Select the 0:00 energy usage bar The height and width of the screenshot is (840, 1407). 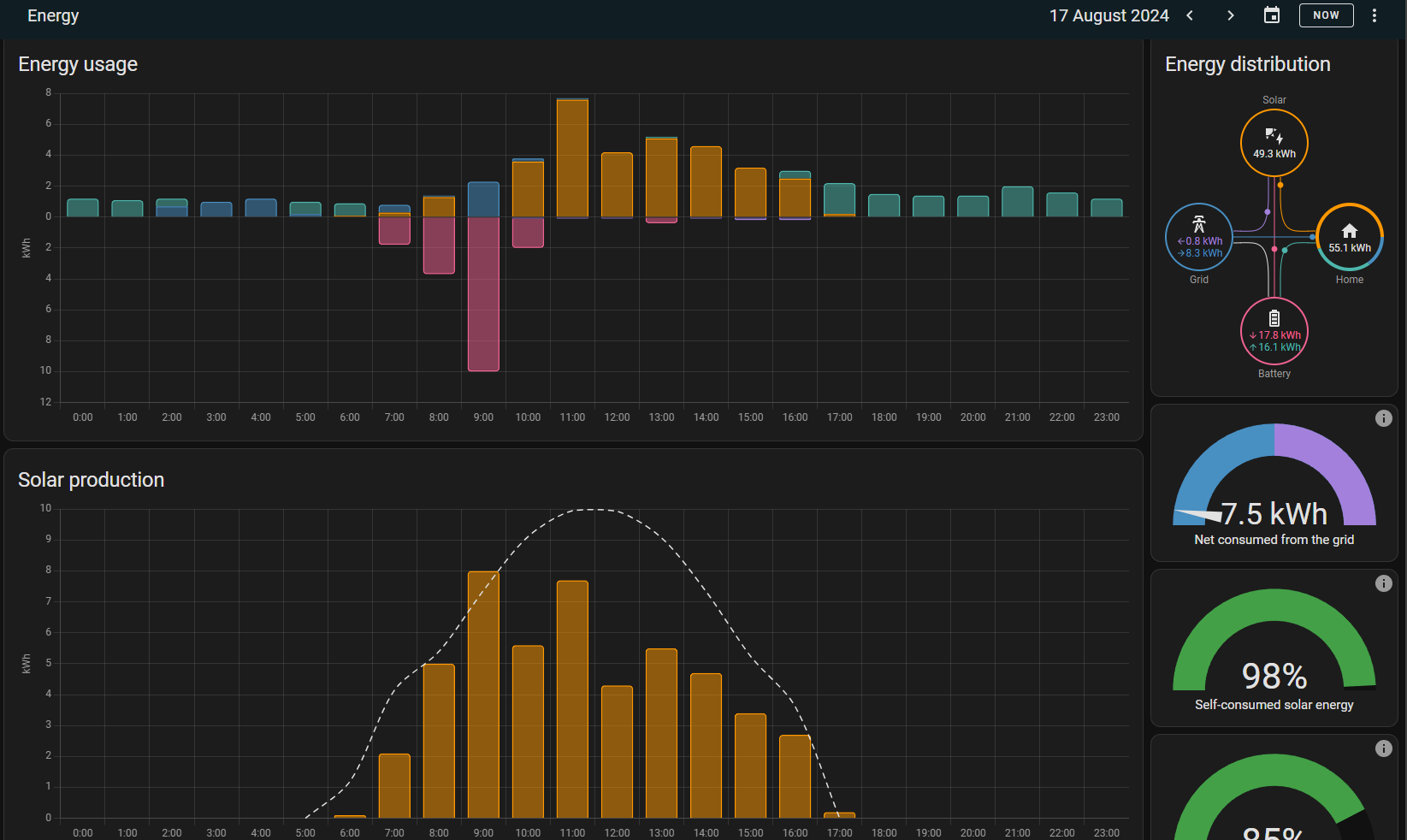pos(83,208)
